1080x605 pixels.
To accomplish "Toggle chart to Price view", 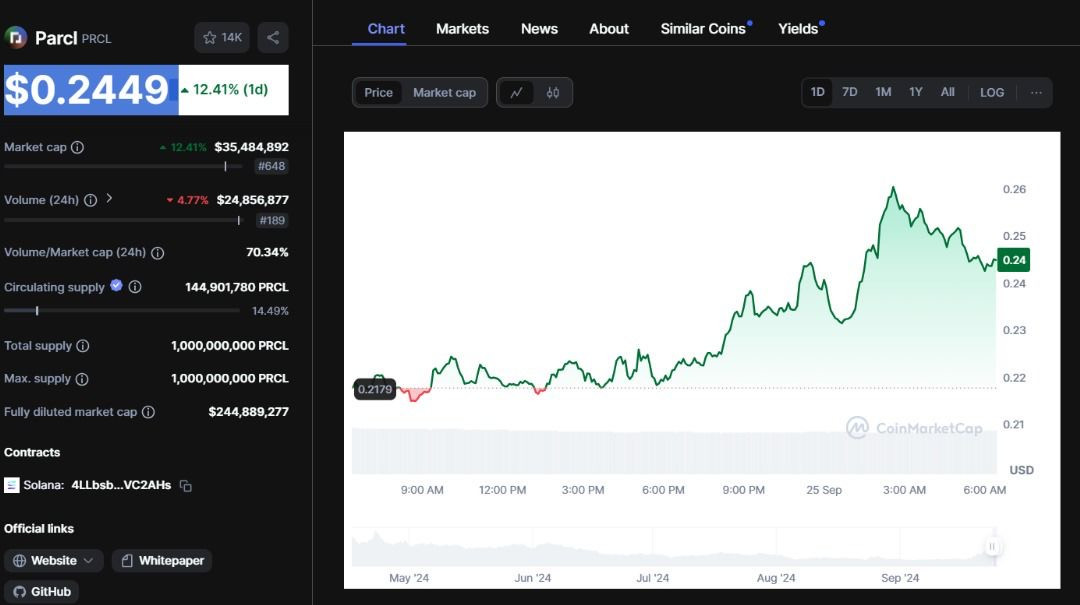I will pyautogui.click(x=378, y=92).
